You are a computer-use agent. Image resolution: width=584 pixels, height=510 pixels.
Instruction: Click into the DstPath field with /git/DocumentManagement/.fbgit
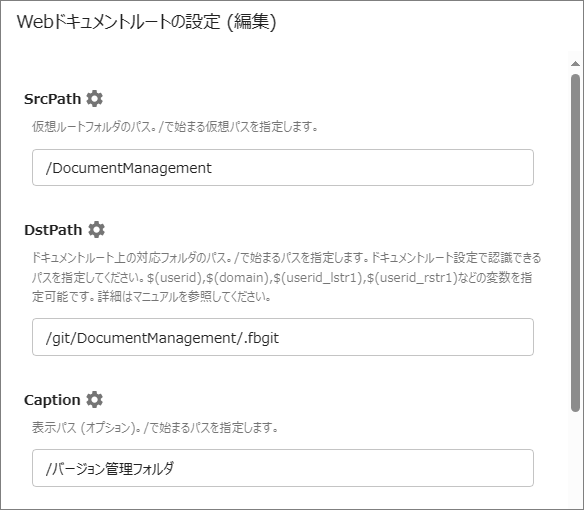pos(283,337)
